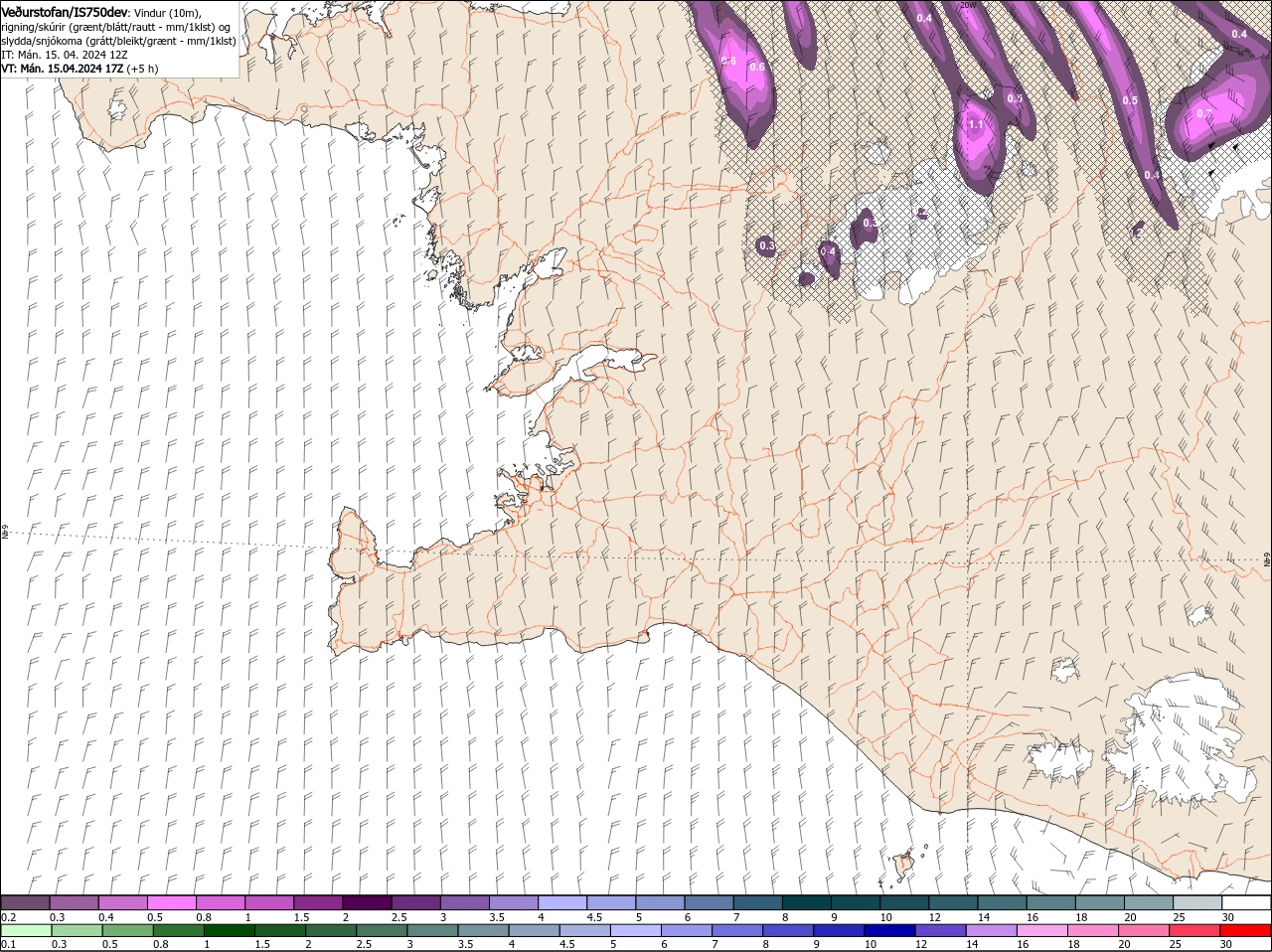1272x952 pixels.
Task: Click the red 30 swatch in rain scale
Action: click(1246, 930)
